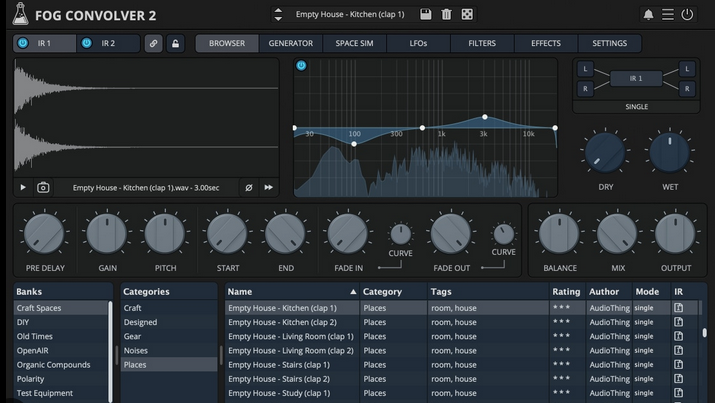Click the IR file name text display

146,188
